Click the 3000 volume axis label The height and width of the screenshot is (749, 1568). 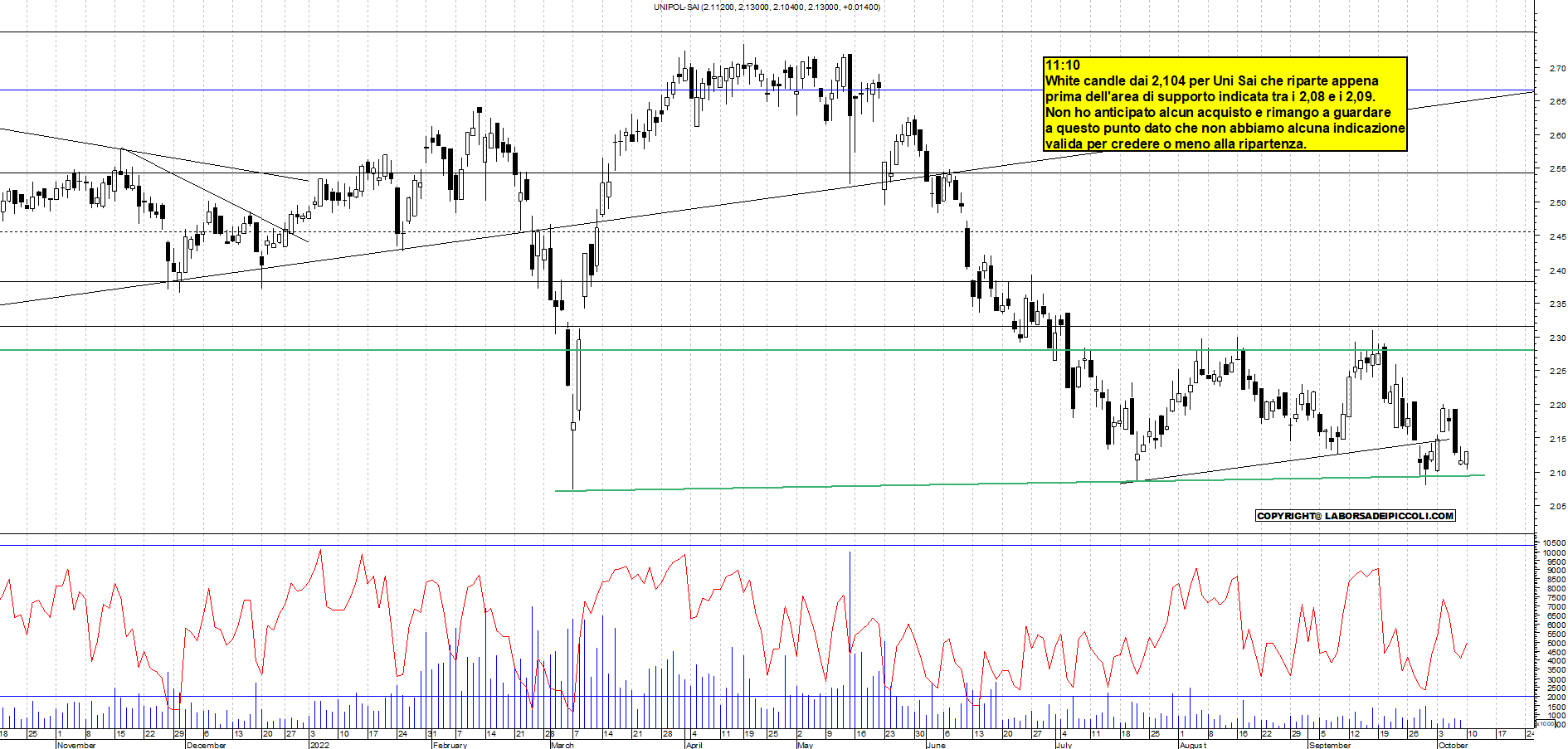(x=1555, y=680)
